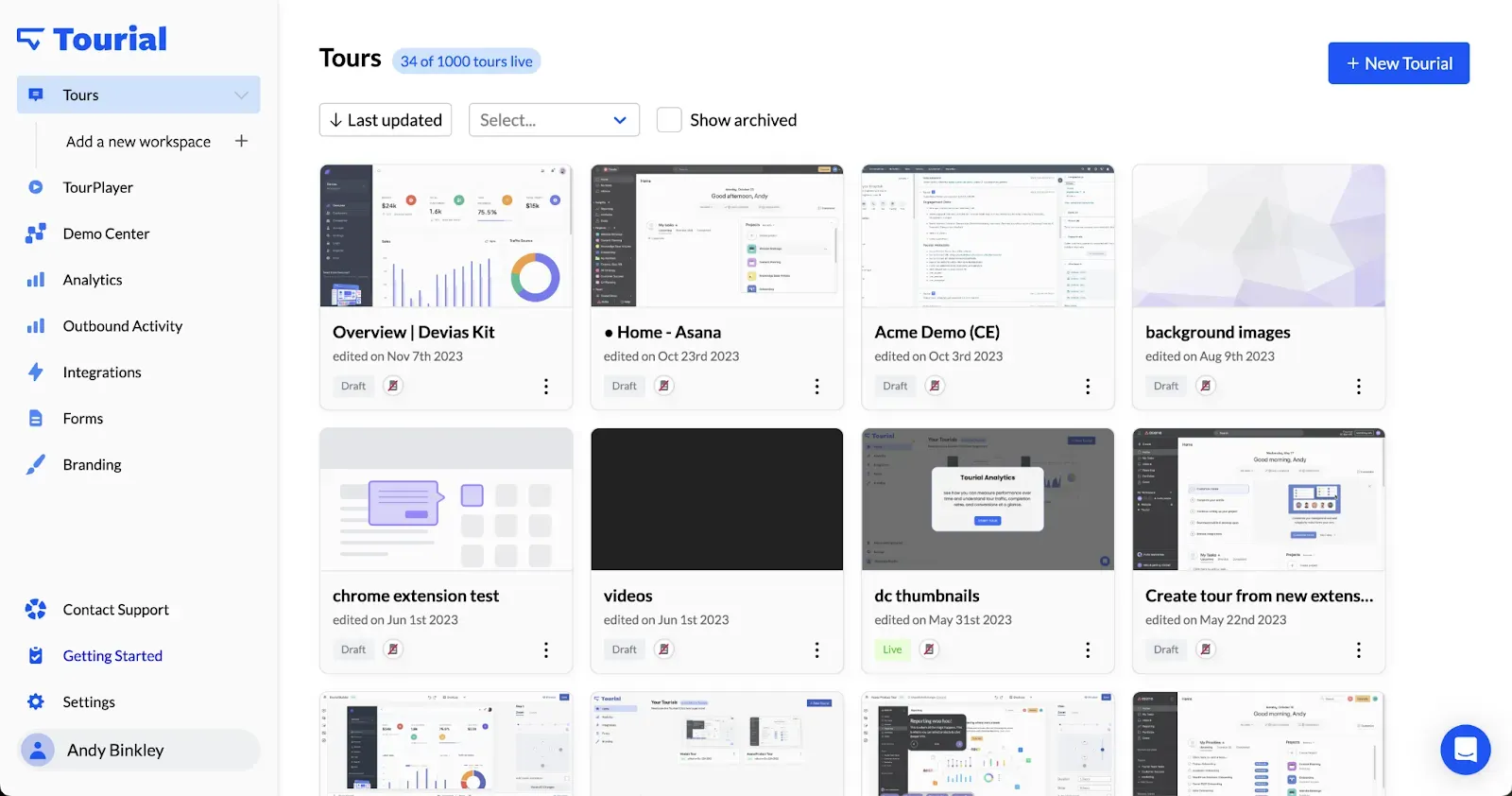Click the Contact Support icon

(x=36, y=610)
